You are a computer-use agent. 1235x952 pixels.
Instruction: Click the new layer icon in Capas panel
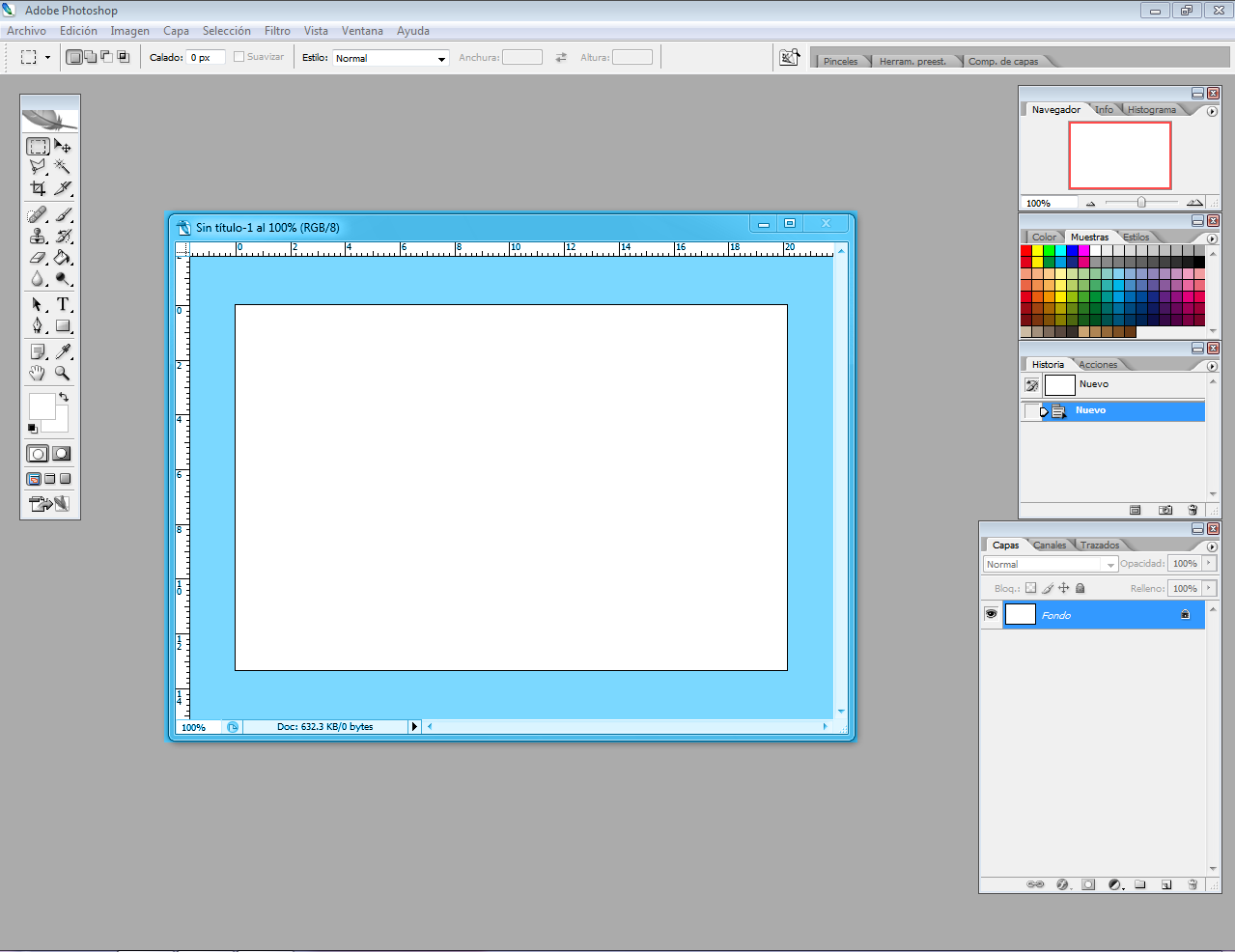pyautogui.click(x=1166, y=884)
